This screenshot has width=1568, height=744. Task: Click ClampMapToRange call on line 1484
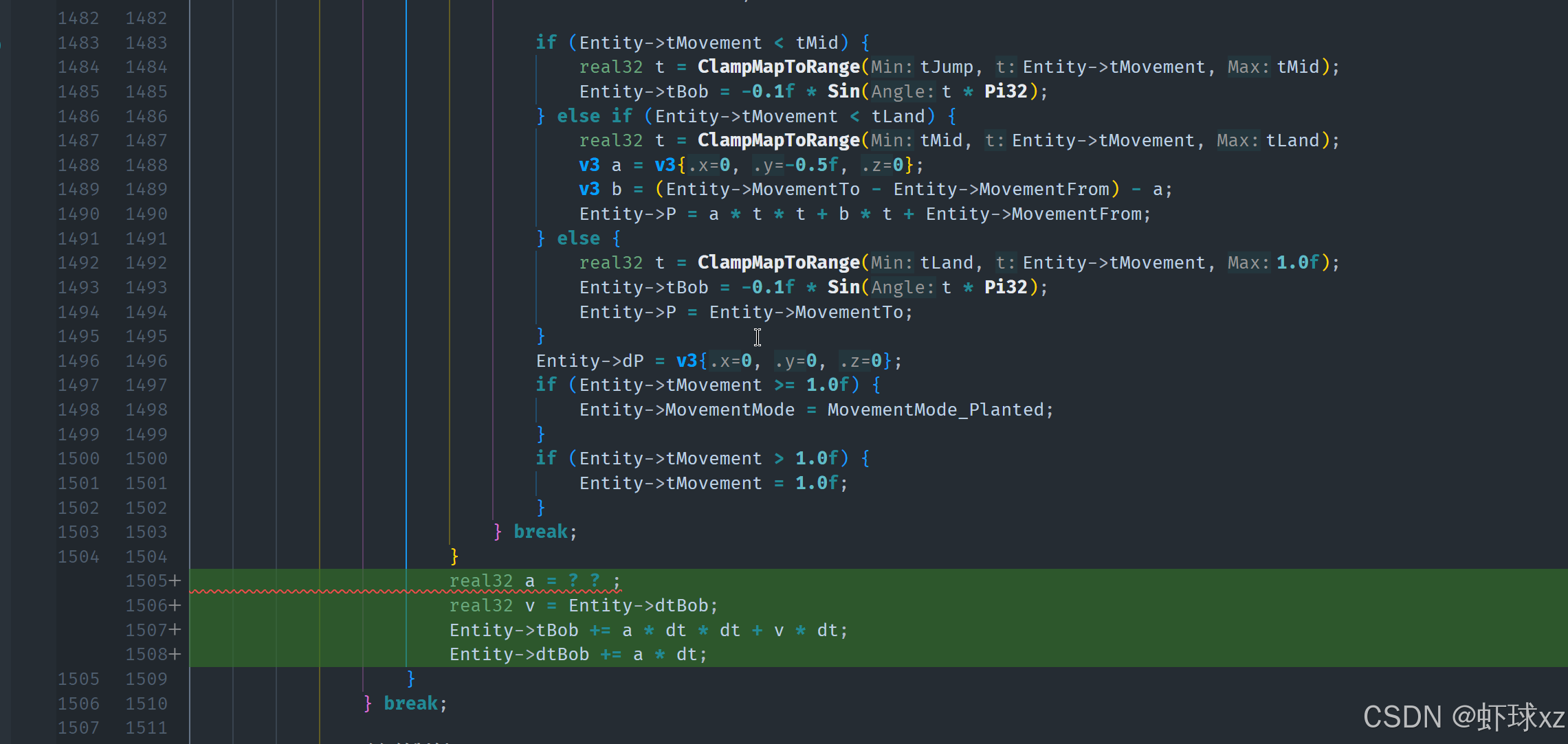(x=778, y=67)
